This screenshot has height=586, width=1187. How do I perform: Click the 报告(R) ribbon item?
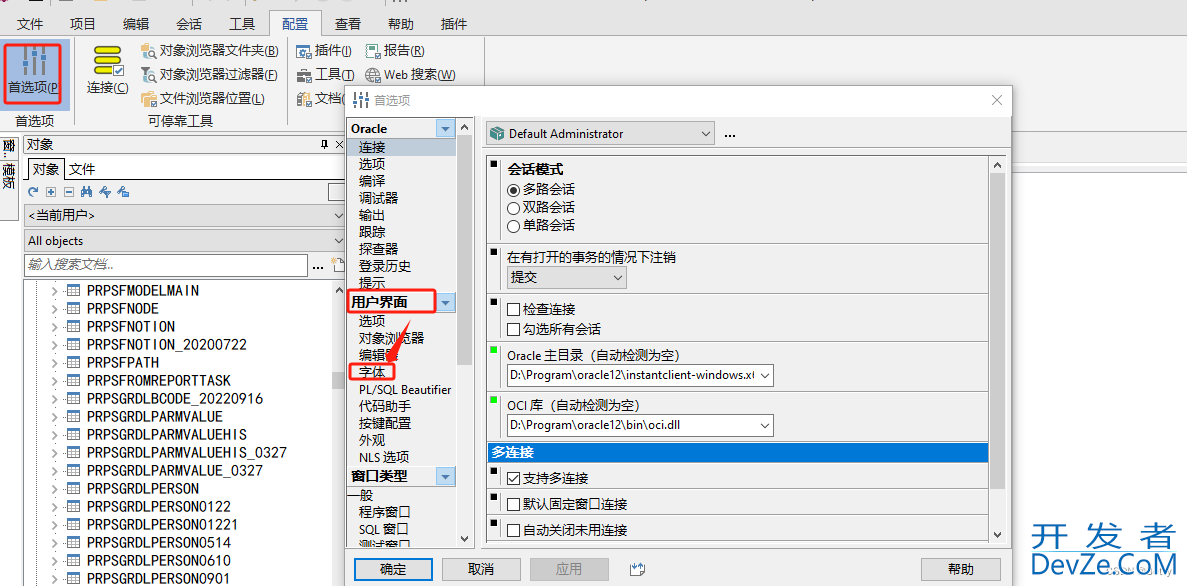click(394, 51)
